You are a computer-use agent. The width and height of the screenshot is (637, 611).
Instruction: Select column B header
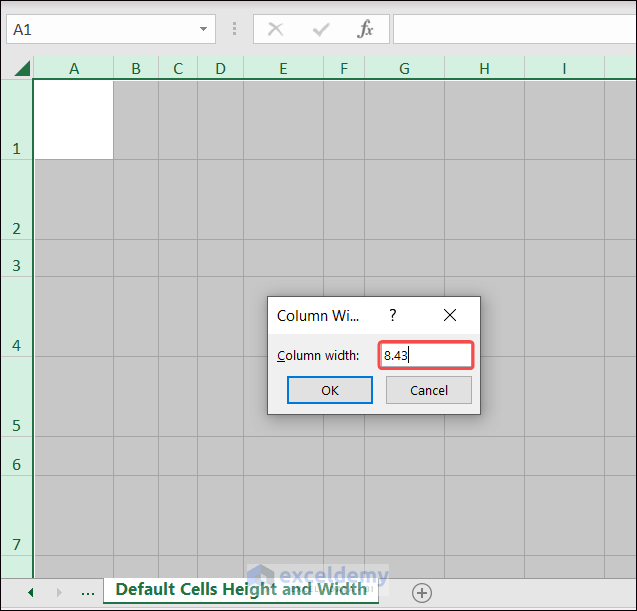point(136,68)
